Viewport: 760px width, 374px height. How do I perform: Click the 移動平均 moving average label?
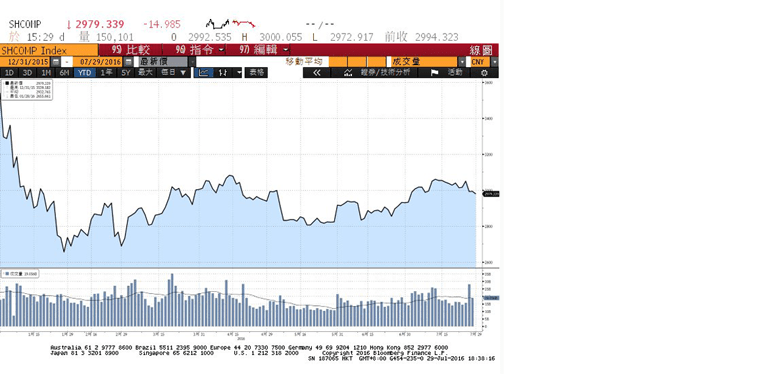pos(304,62)
